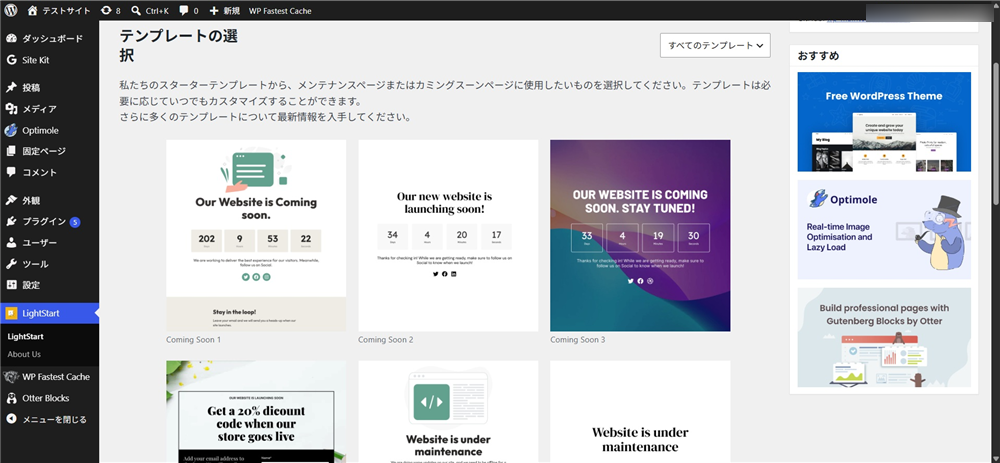This screenshot has height=463, width=1000.
Task: Click the 固定ページ pages icon
Action: coord(11,151)
